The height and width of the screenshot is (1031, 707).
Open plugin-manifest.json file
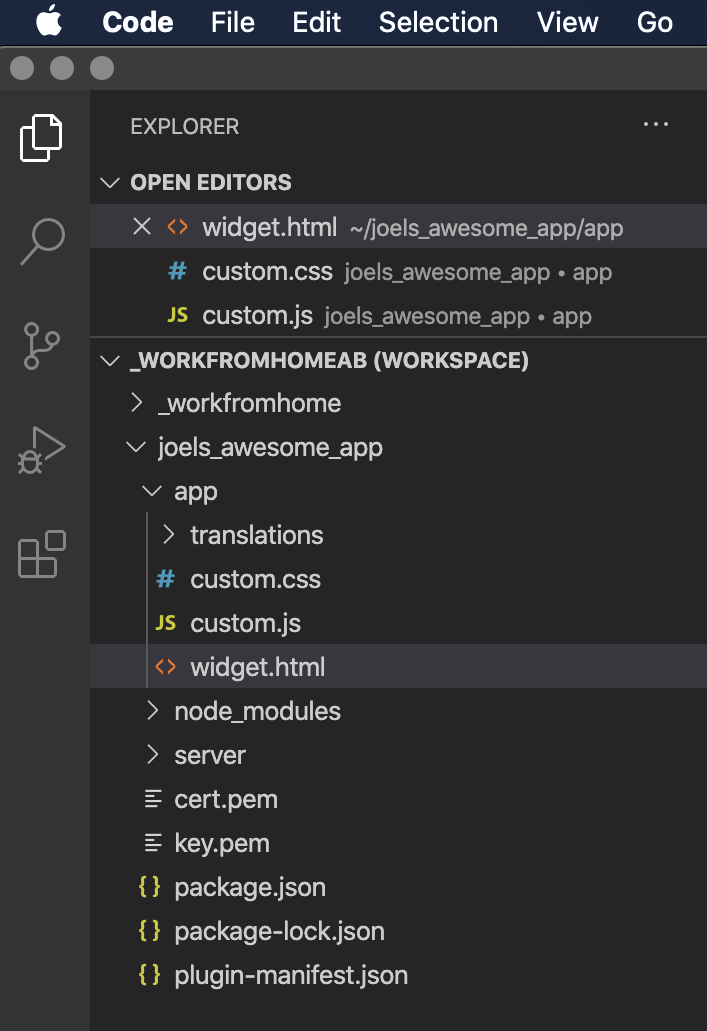click(290, 975)
